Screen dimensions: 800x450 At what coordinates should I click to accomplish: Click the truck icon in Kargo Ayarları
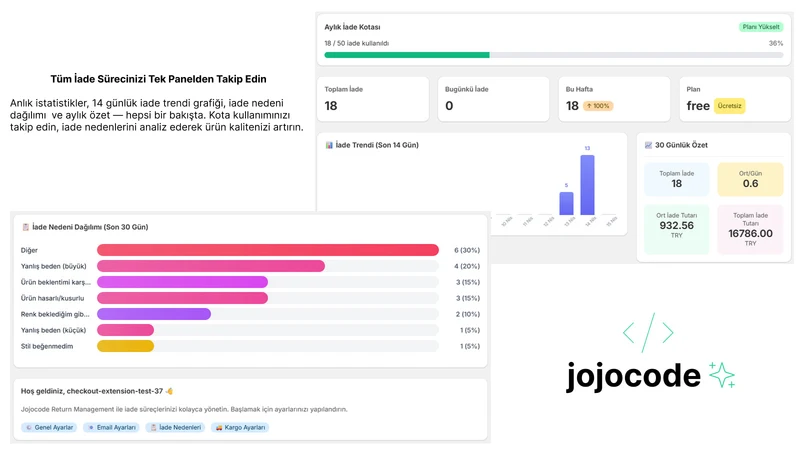[218, 428]
